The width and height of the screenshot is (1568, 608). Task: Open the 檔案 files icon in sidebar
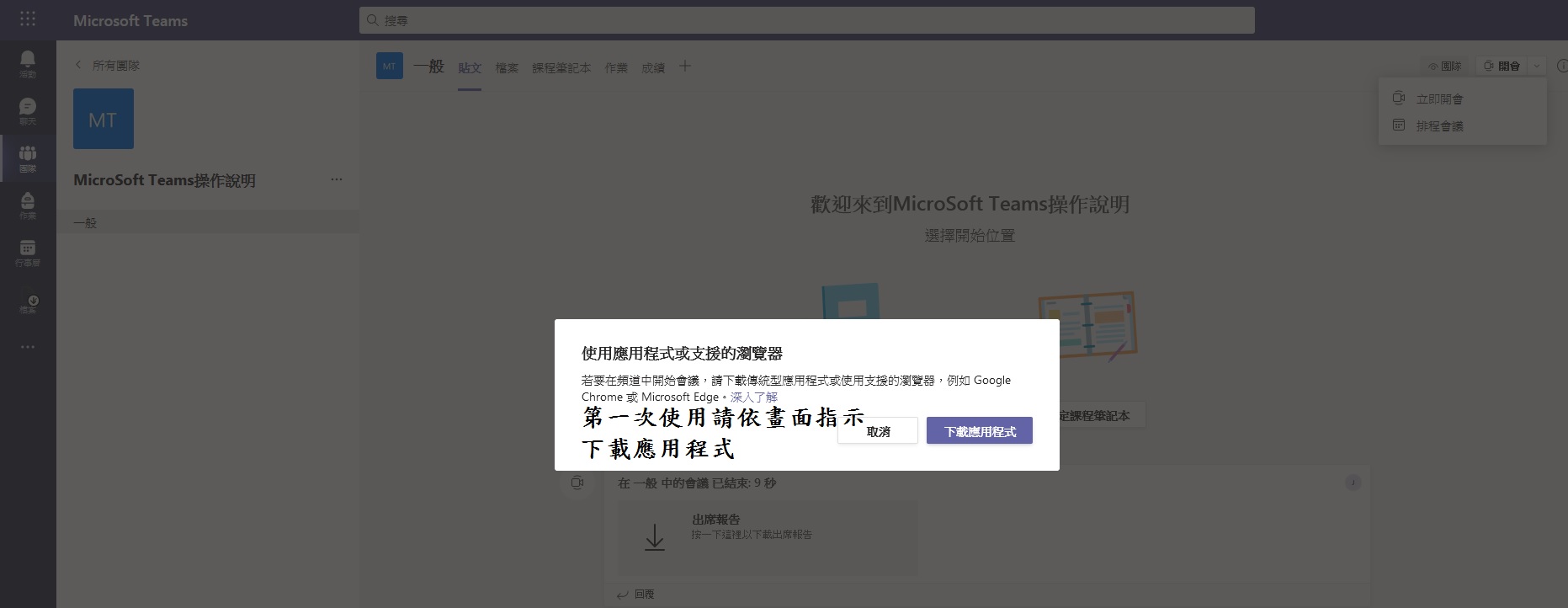(28, 304)
